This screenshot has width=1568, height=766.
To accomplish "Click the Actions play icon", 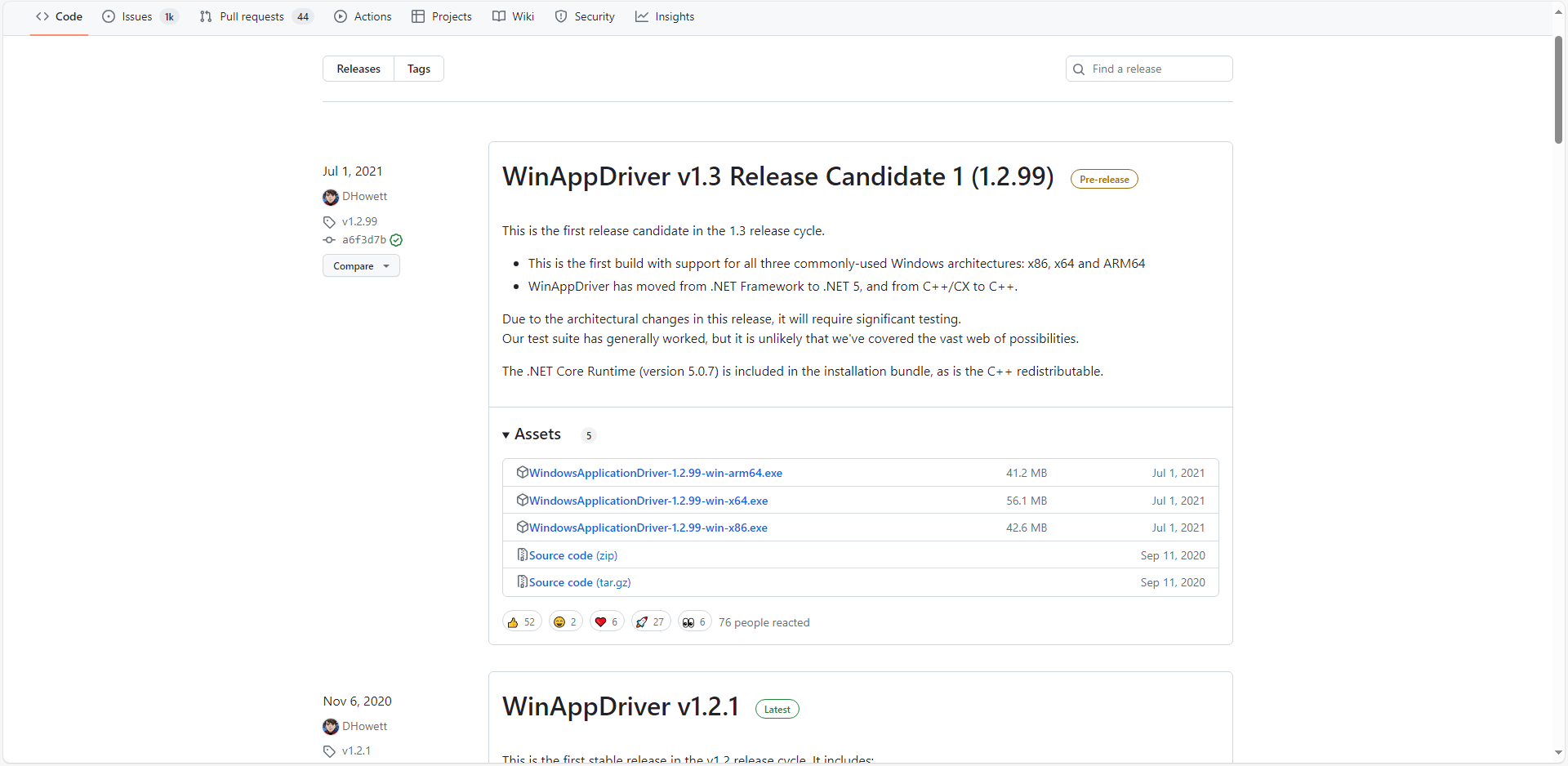I will 341,16.
